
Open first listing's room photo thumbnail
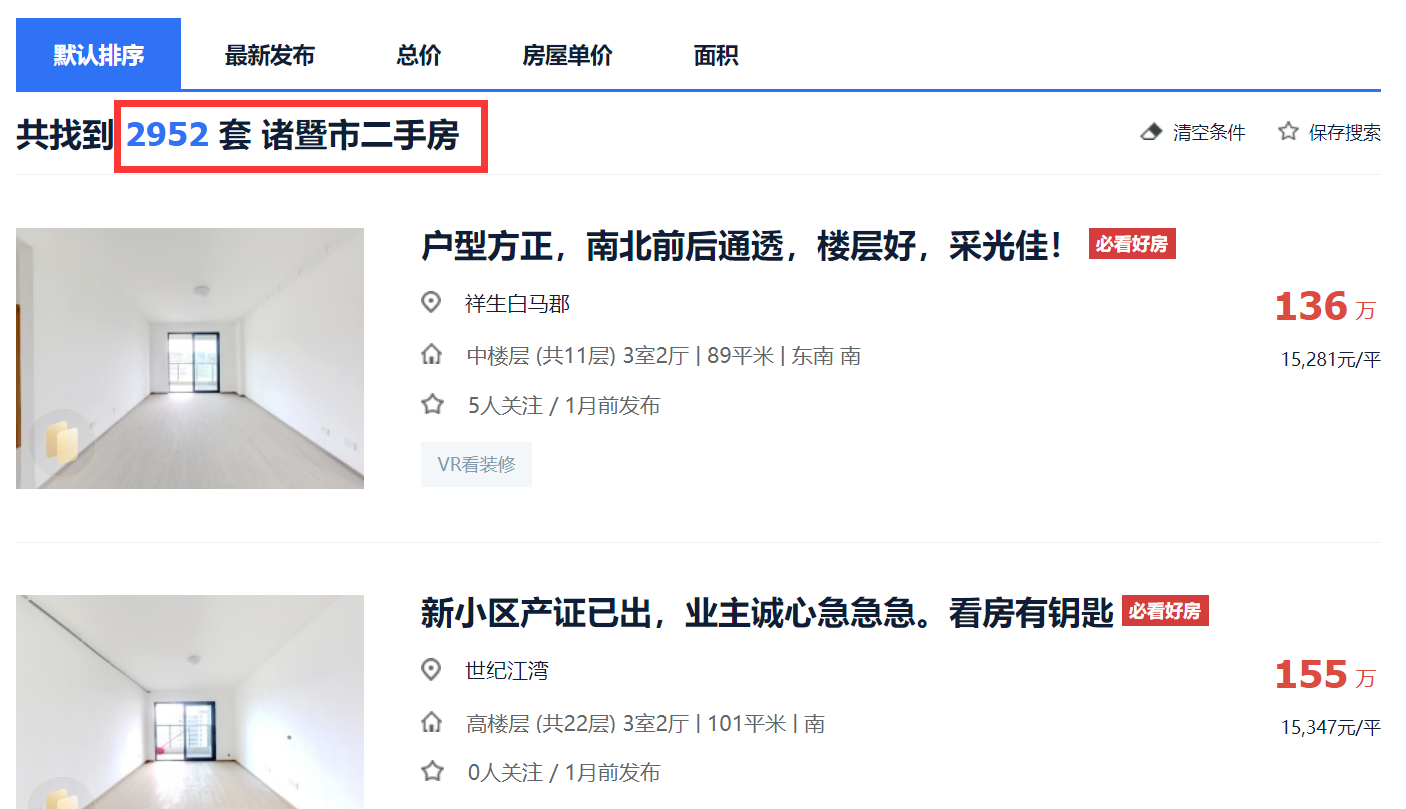(190, 358)
